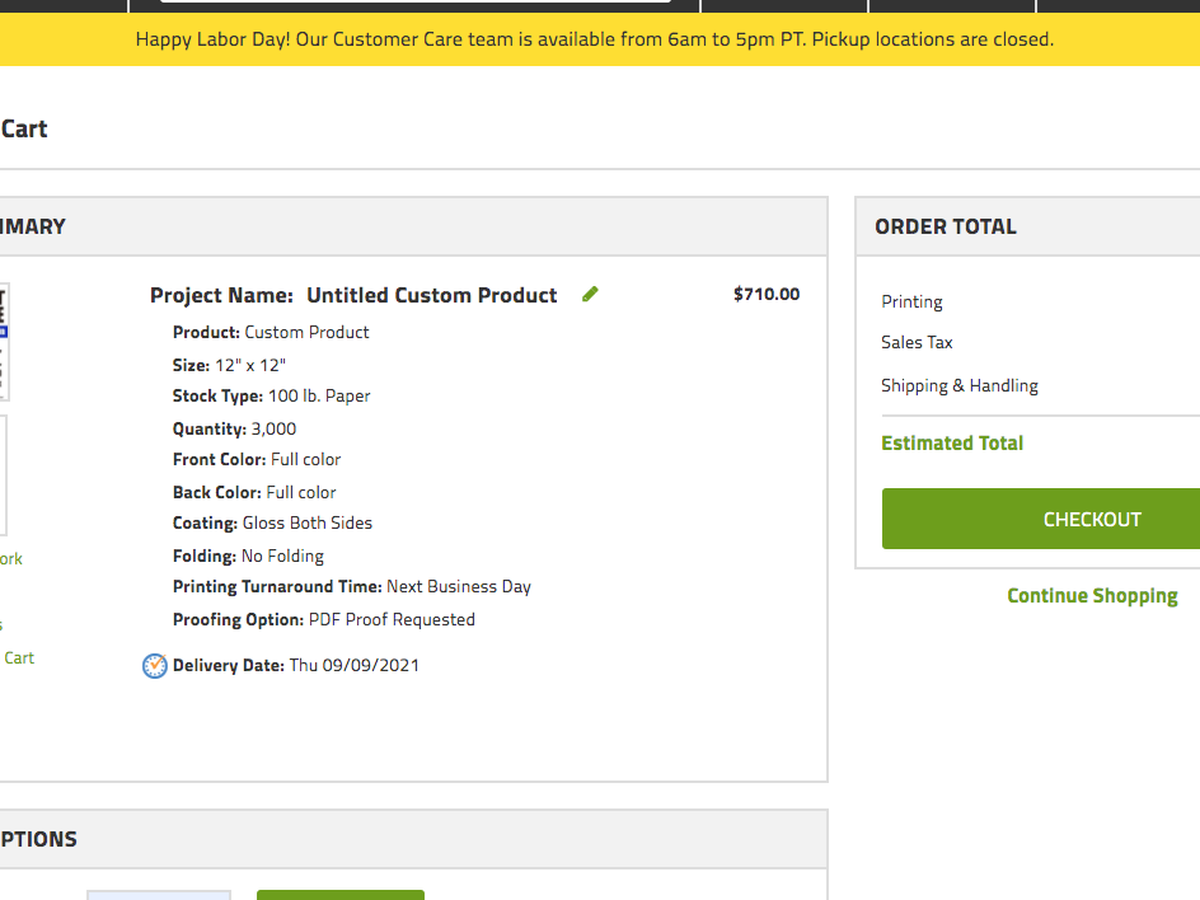The height and width of the screenshot is (900, 1200).
Task: Click the green pencil edit project name icon
Action: [590, 294]
